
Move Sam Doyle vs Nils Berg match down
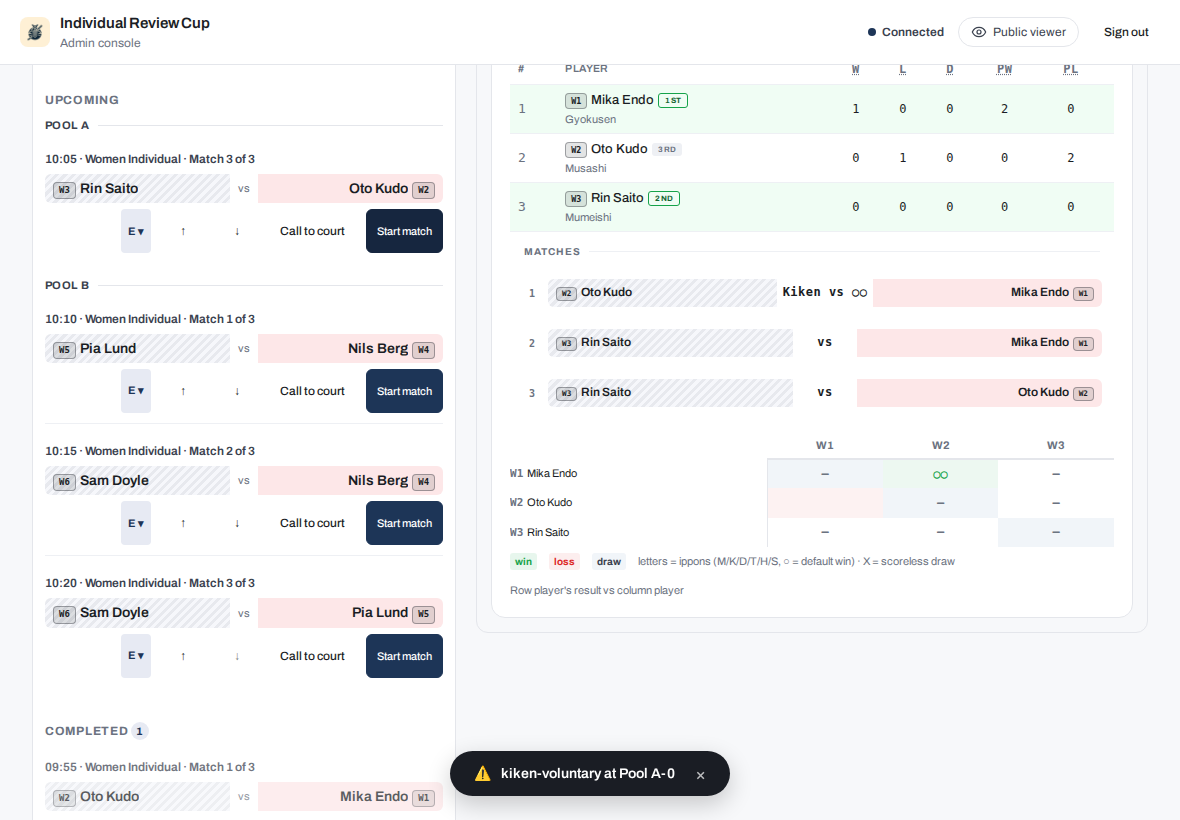(237, 523)
